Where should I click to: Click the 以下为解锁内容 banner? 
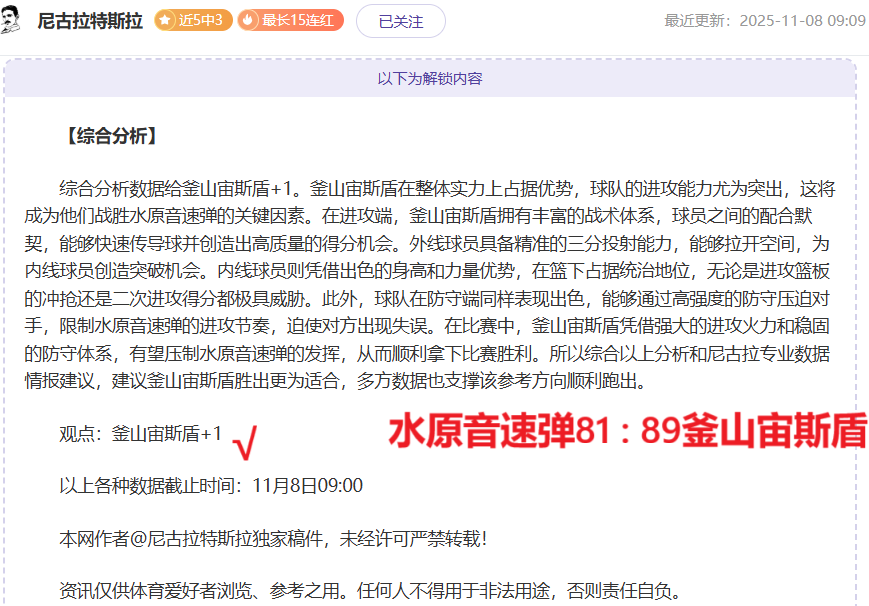click(430, 78)
